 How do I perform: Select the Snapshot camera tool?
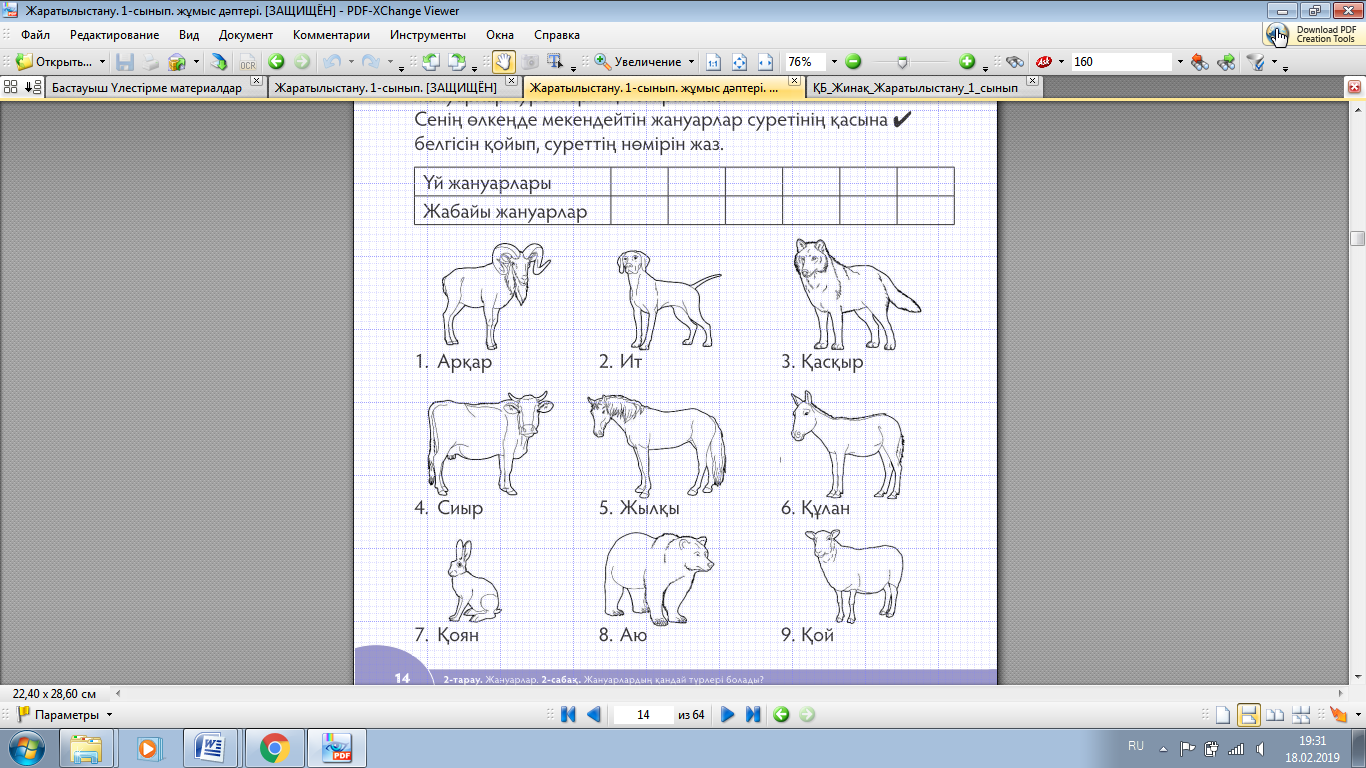coord(530,62)
